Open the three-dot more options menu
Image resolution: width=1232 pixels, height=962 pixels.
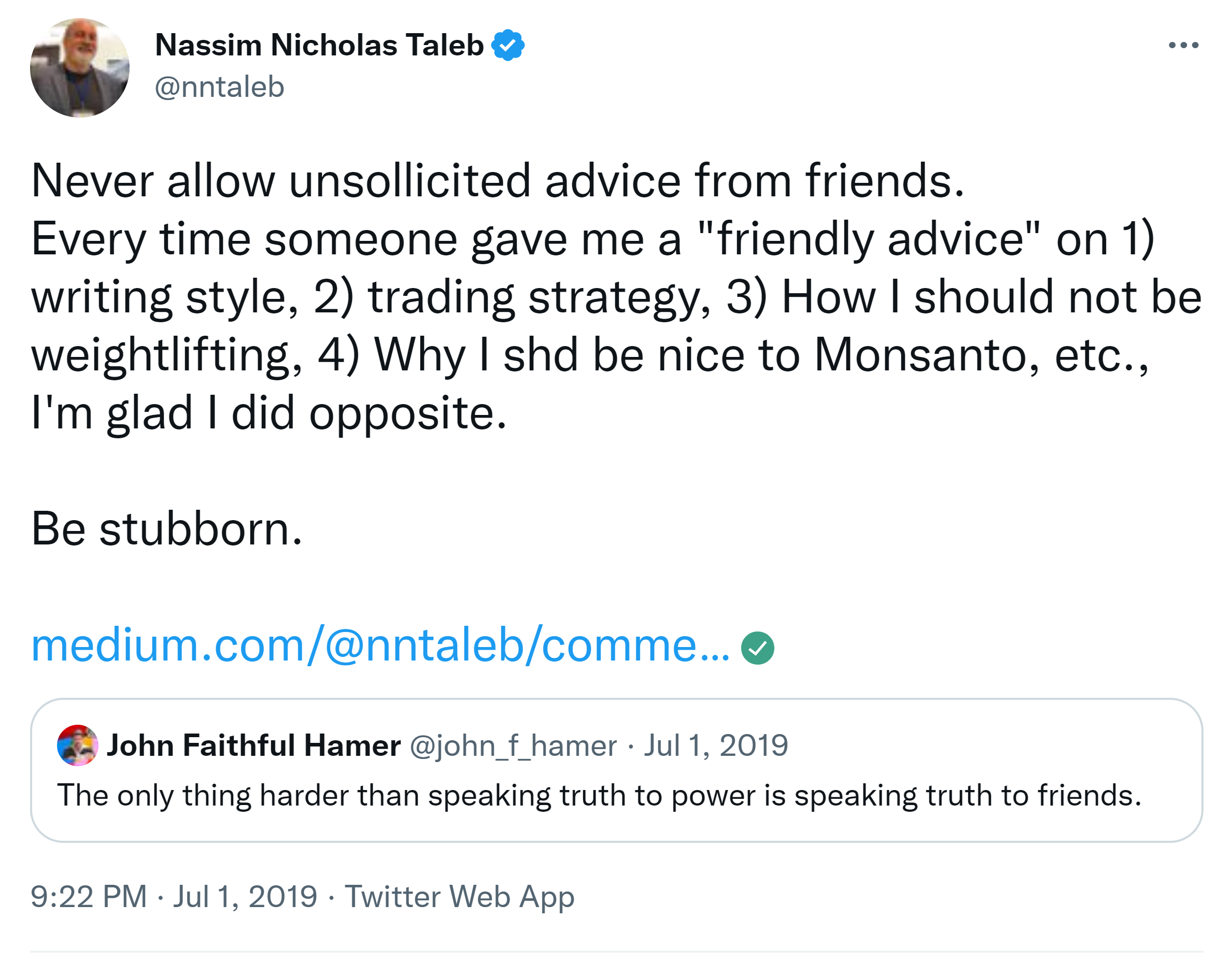1183,45
